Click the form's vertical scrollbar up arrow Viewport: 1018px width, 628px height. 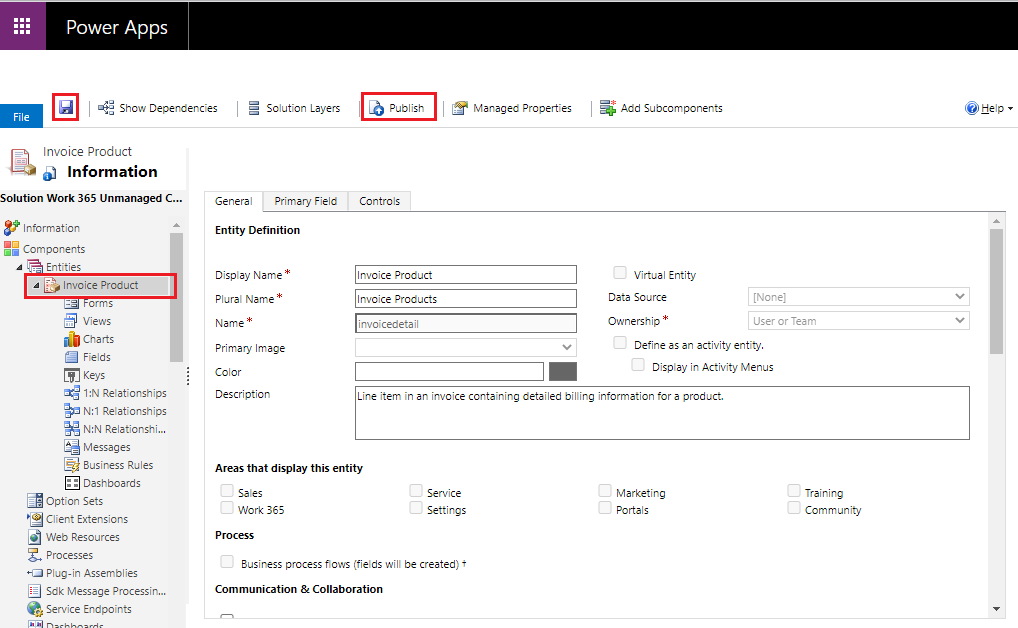pos(997,221)
